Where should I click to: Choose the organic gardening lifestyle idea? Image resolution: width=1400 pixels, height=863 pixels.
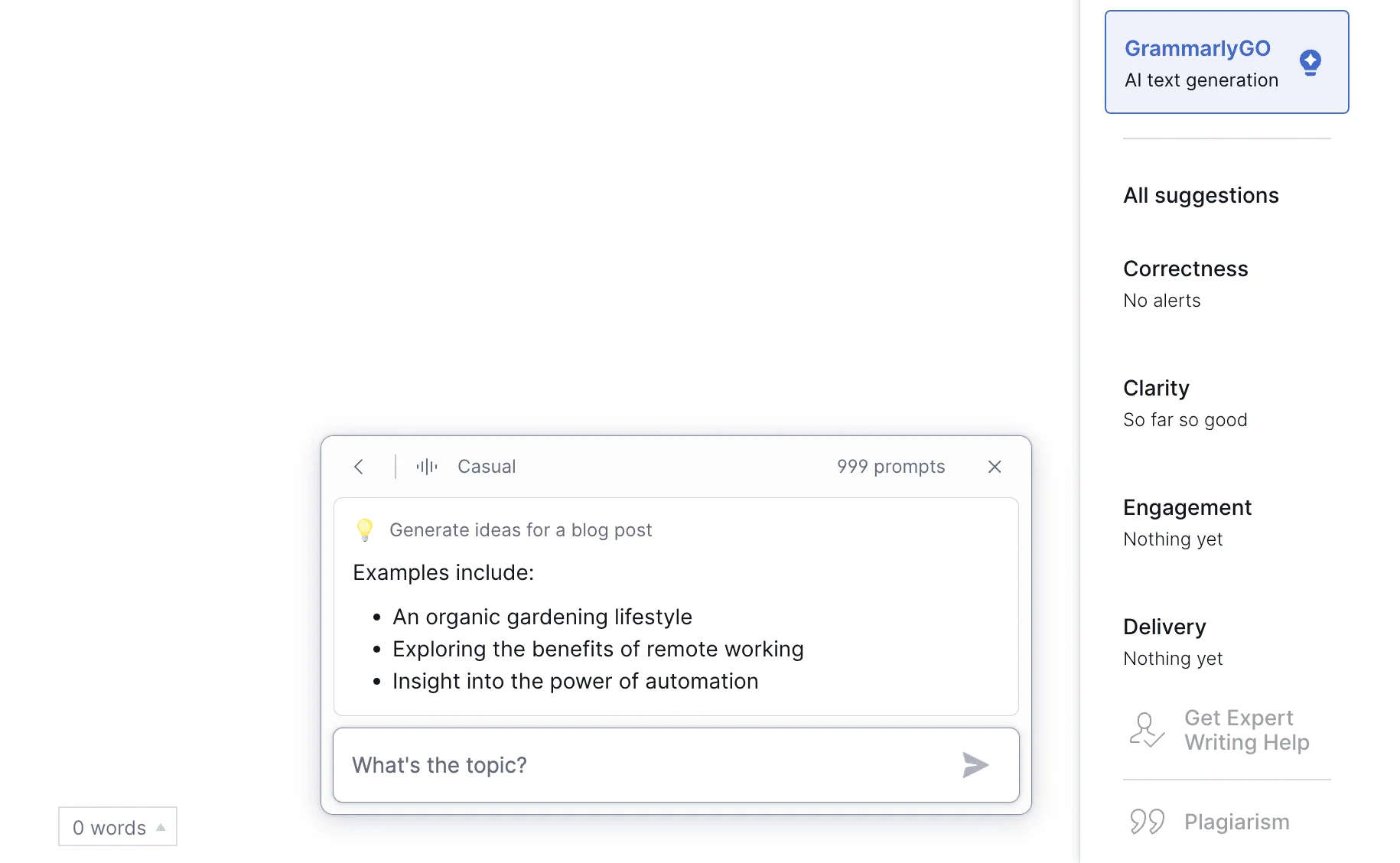[542, 617]
